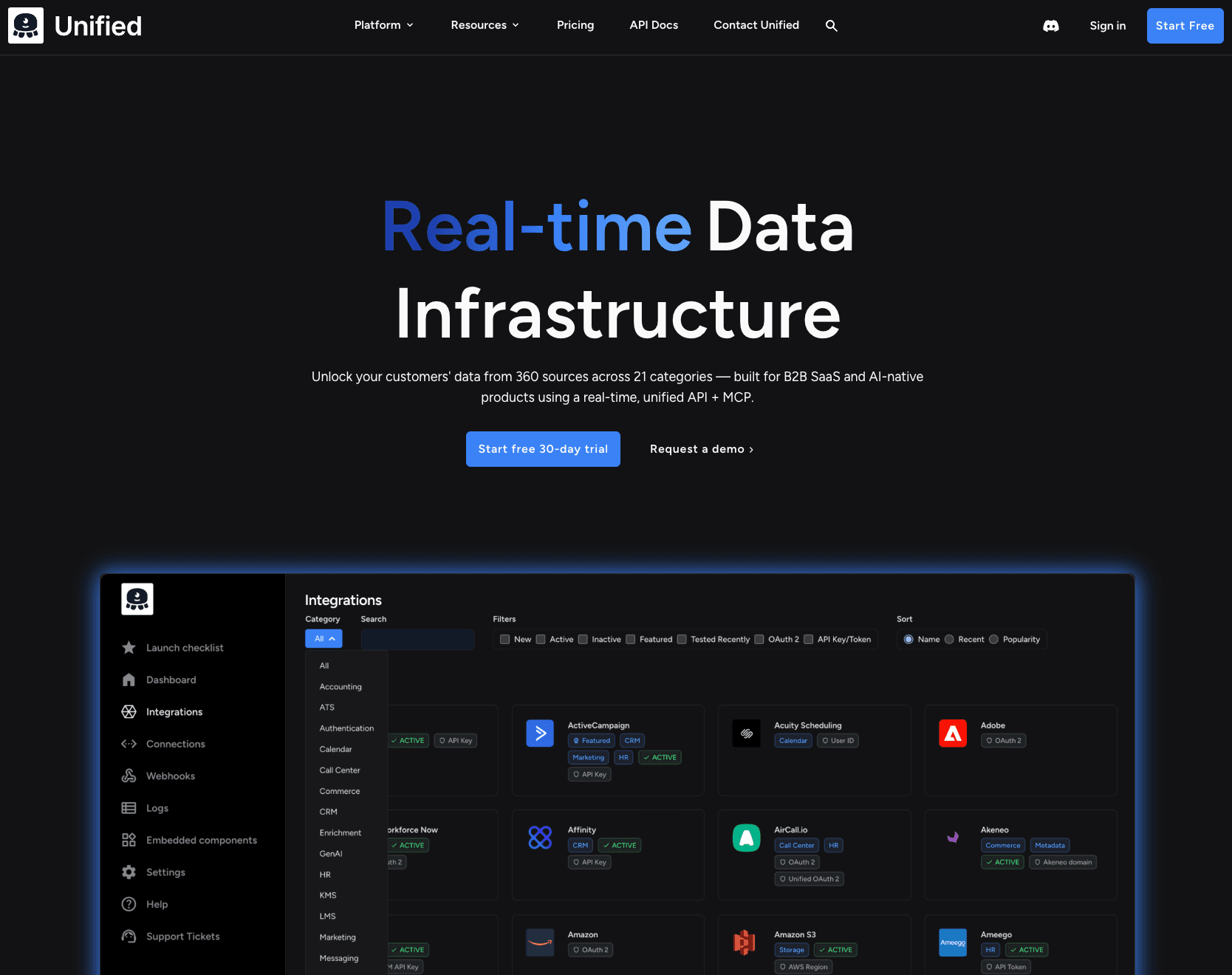Enable the Featured filter checkbox
This screenshot has width=1232, height=975.
point(631,640)
